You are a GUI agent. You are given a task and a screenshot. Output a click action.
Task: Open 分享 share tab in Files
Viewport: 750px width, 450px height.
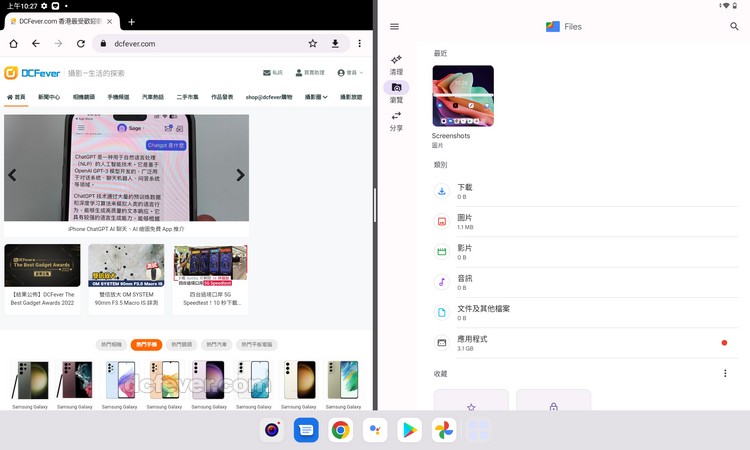396,121
